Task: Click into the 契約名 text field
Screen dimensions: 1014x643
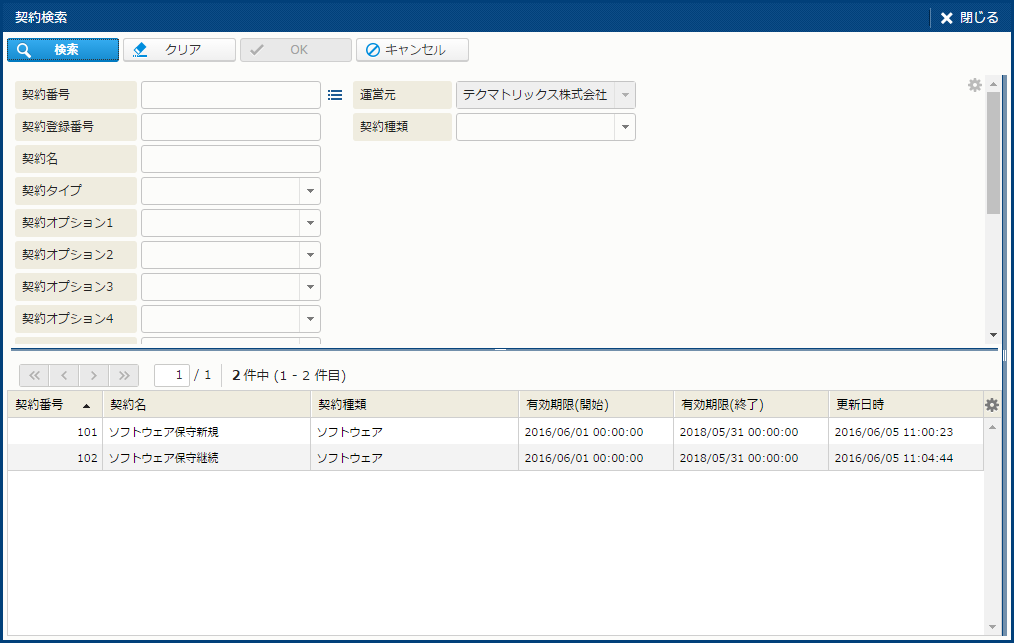Action: 230,159
